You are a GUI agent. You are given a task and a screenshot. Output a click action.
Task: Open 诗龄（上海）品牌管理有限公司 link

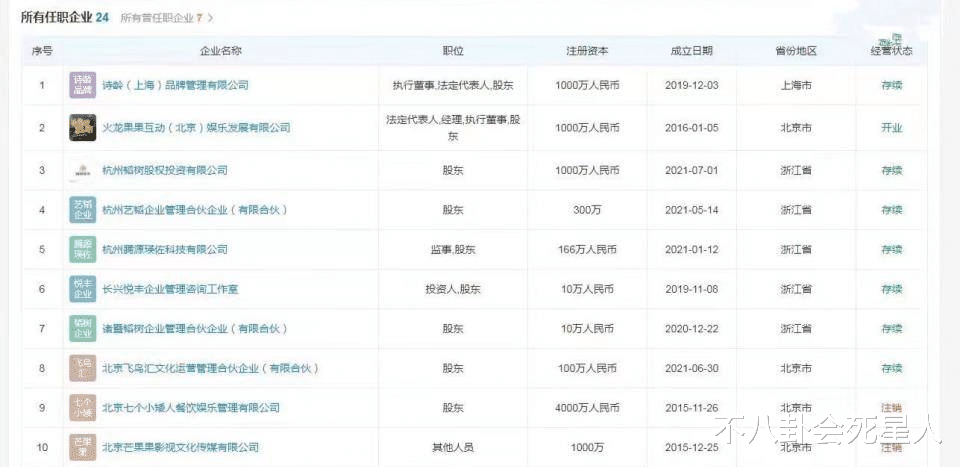175,85
